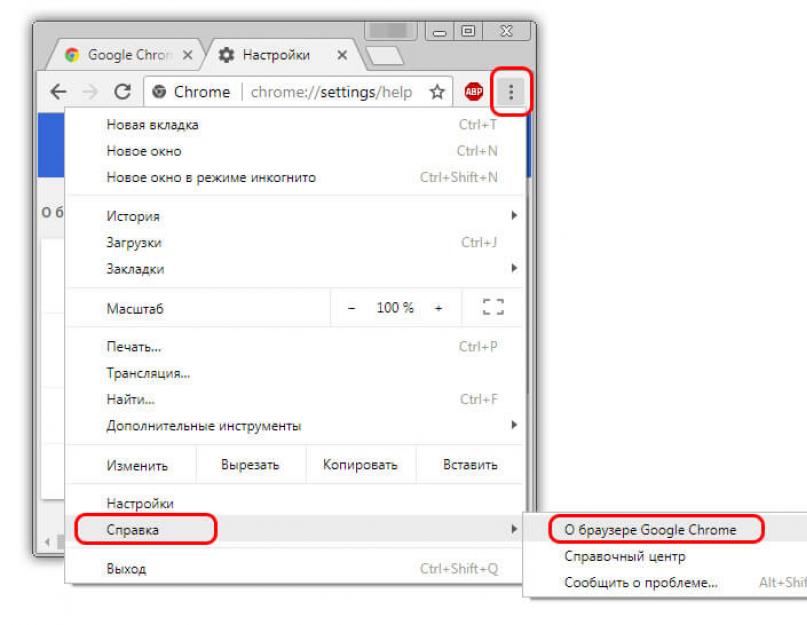Click the AdBlock Plus extension icon
Viewport: 807px width, 625px height.
point(473,92)
